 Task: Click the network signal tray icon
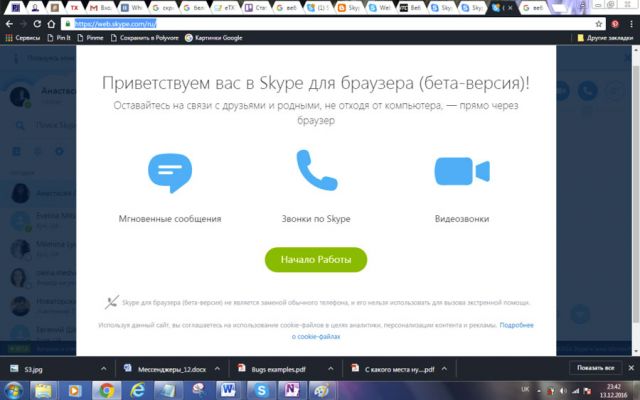pos(575,391)
